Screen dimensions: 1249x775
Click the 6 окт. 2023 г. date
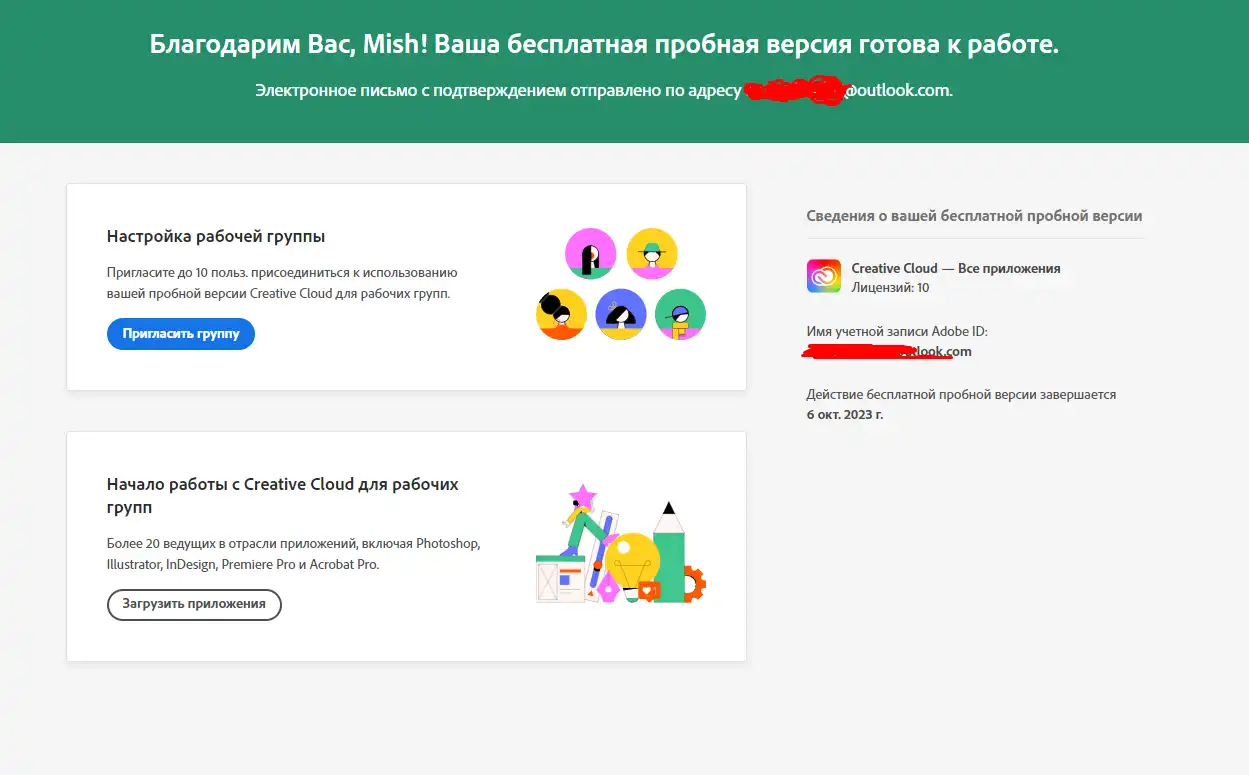click(x=845, y=414)
